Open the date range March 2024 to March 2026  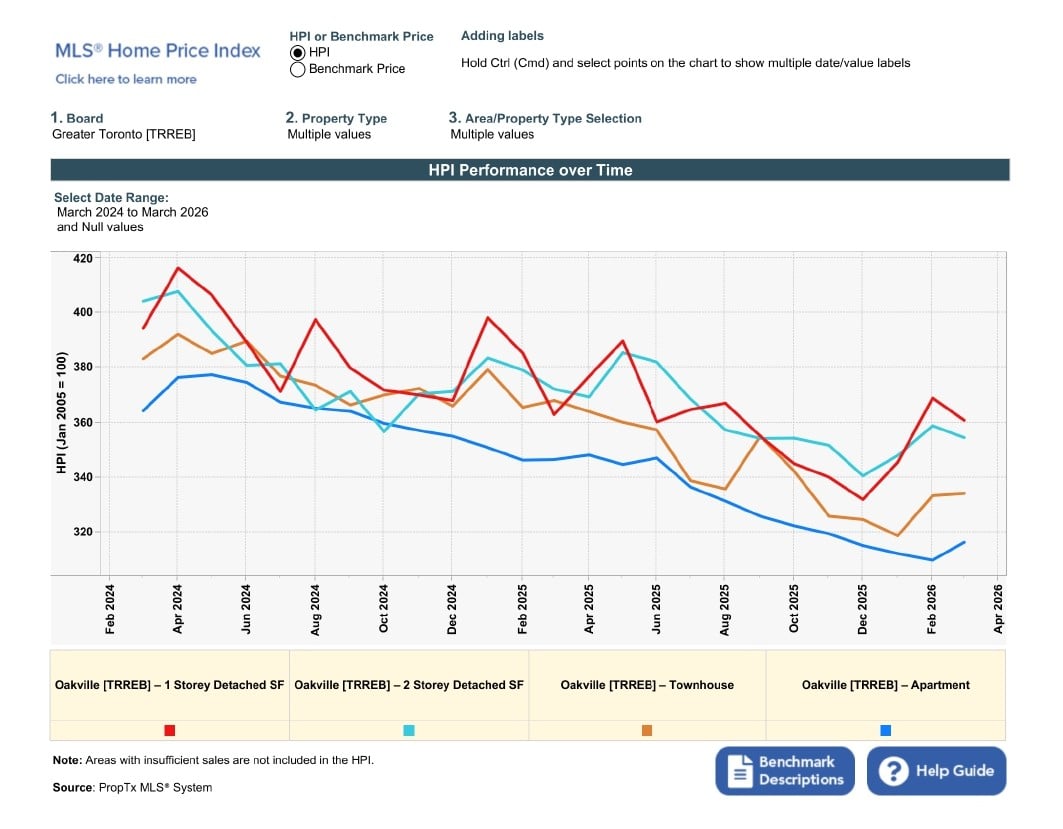point(132,212)
